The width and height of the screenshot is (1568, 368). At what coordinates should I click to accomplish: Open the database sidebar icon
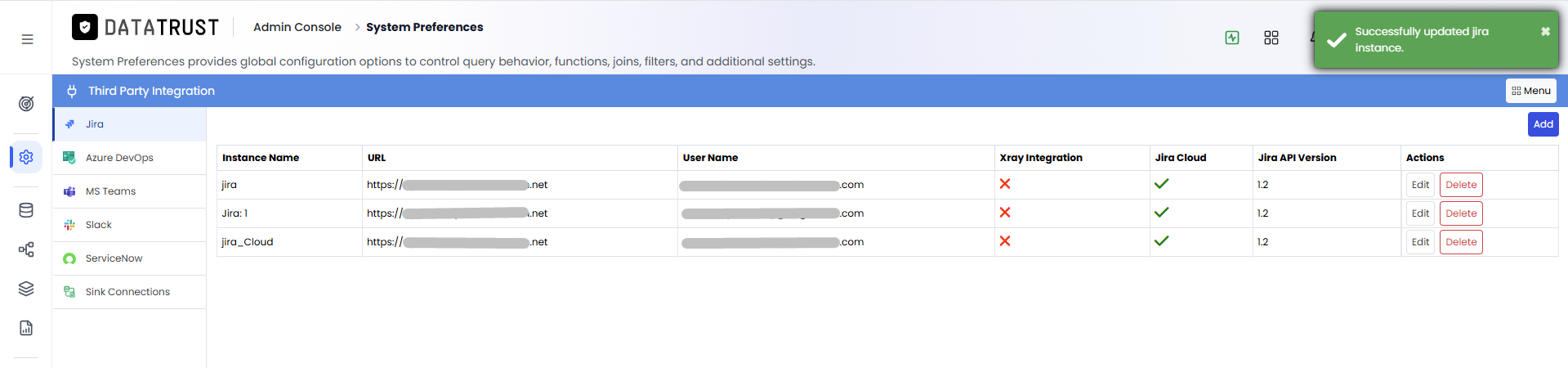(x=26, y=210)
